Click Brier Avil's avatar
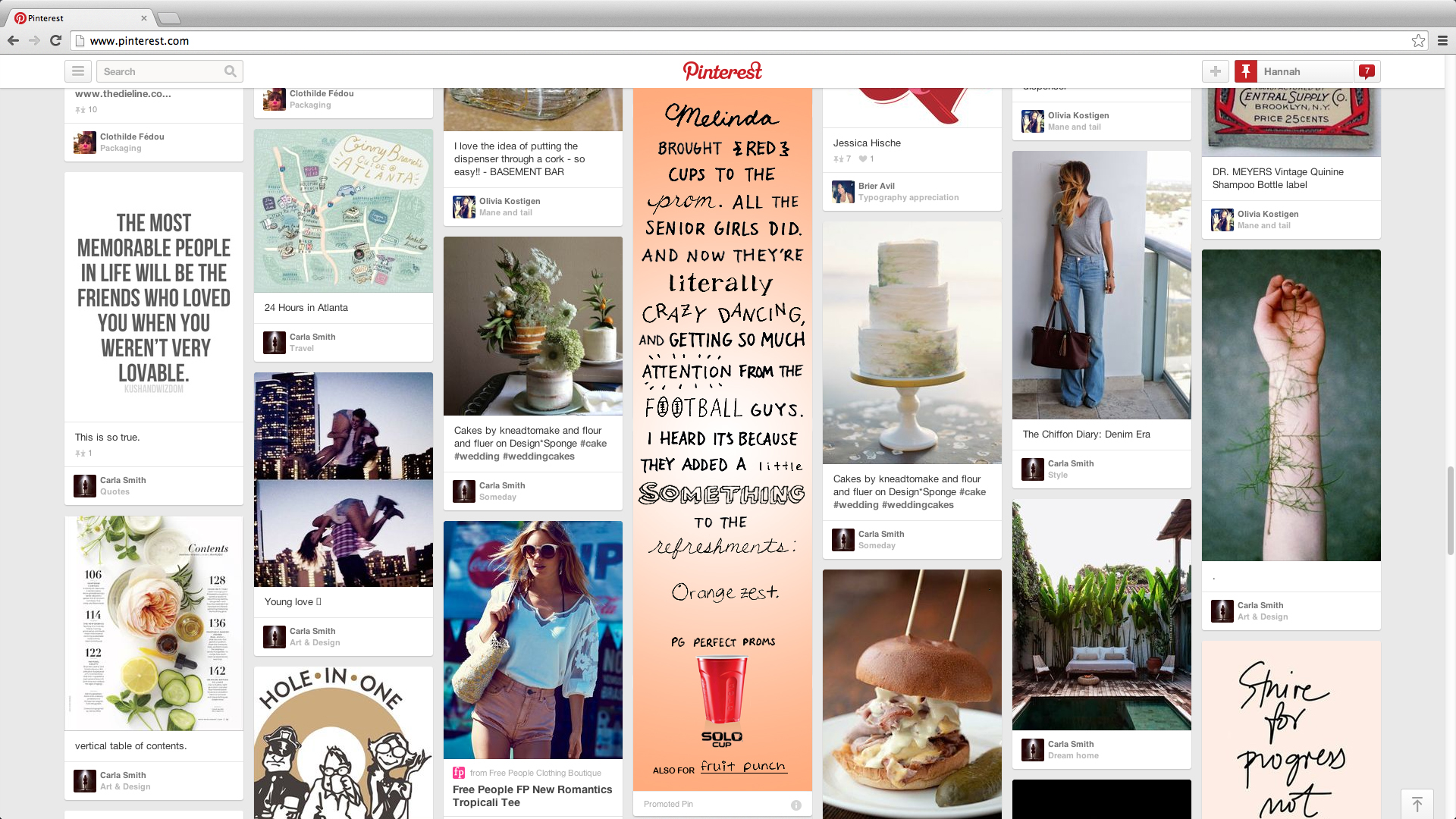 [843, 192]
